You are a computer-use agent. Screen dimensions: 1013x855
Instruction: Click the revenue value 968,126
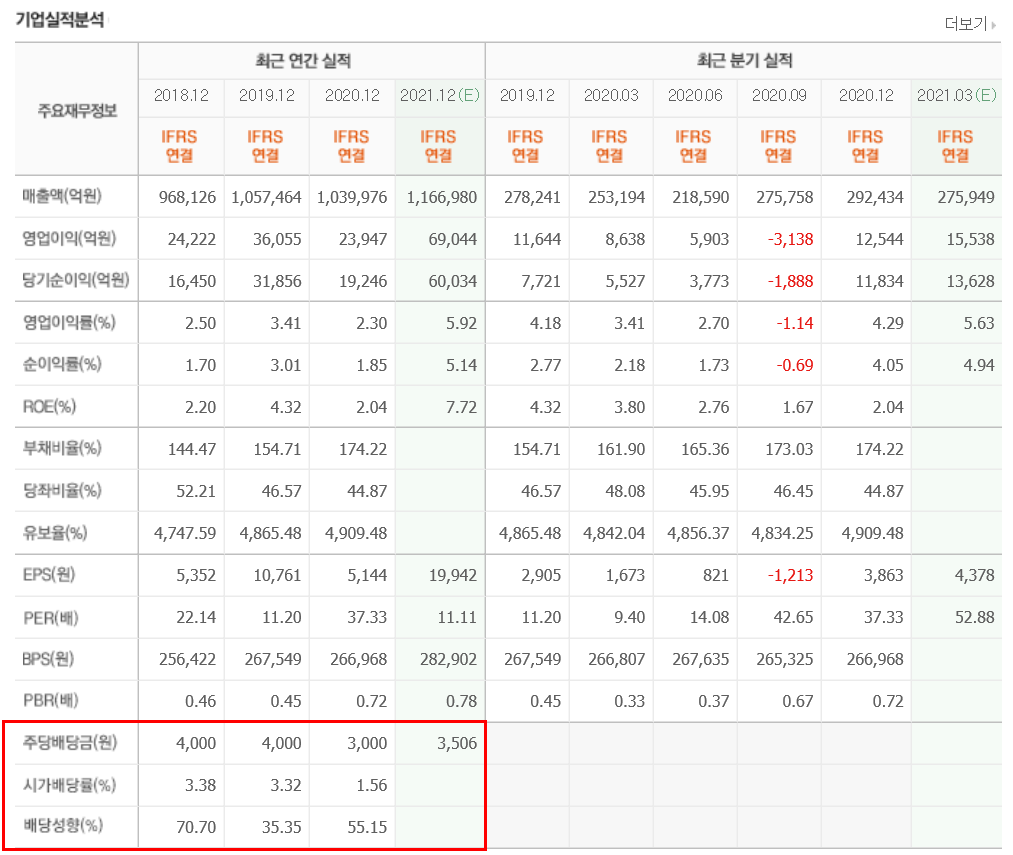[187, 197]
